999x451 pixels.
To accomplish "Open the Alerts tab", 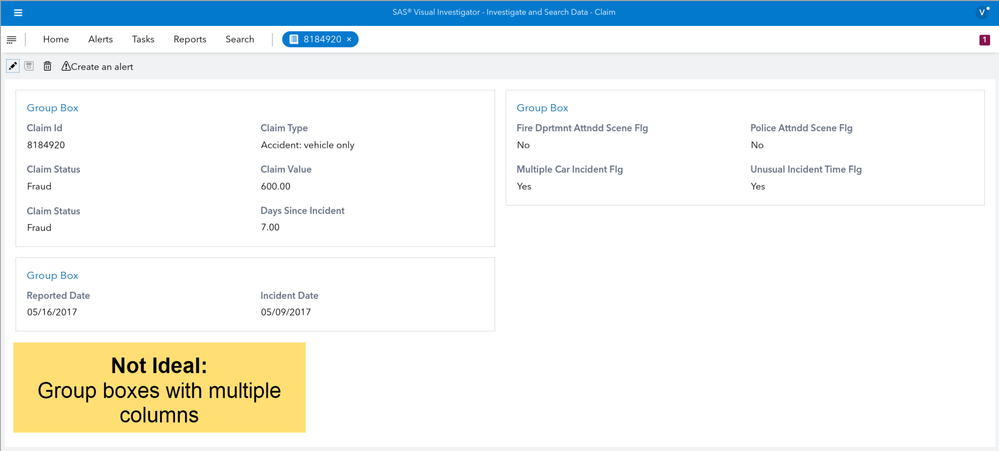I will (100, 40).
